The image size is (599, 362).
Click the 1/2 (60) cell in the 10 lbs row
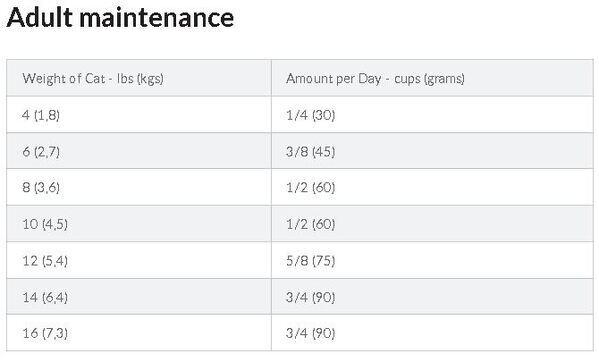432,223
